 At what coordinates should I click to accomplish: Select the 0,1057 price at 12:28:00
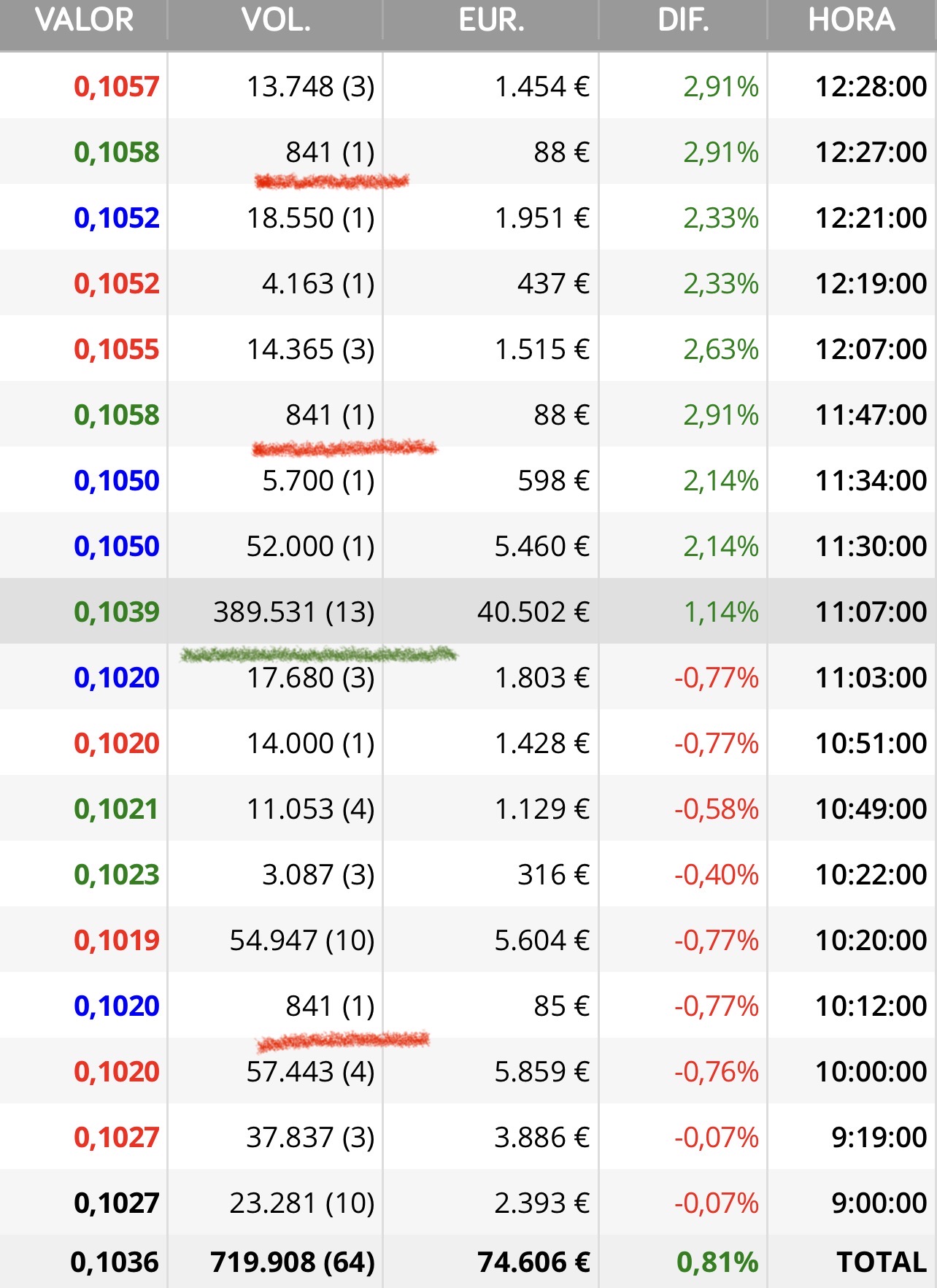(x=116, y=87)
